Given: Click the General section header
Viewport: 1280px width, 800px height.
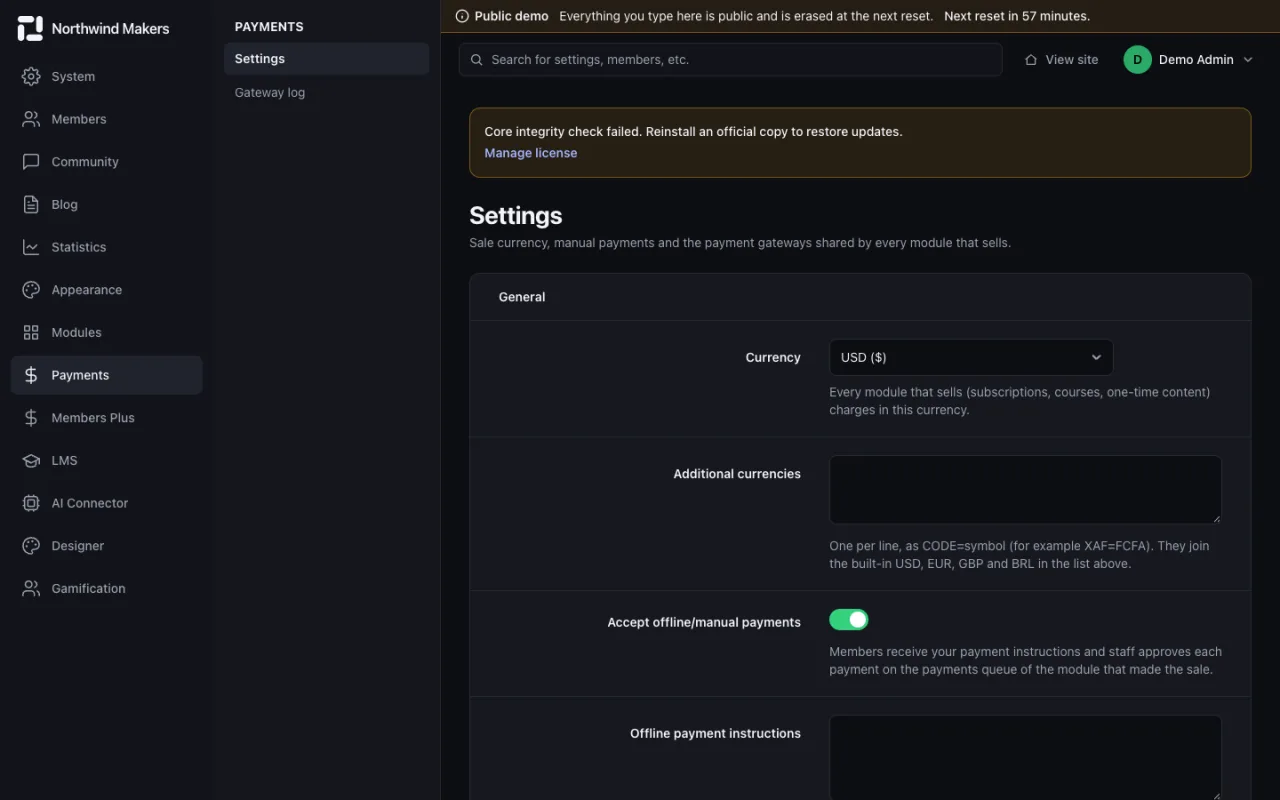Looking at the screenshot, I should [x=522, y=297].
